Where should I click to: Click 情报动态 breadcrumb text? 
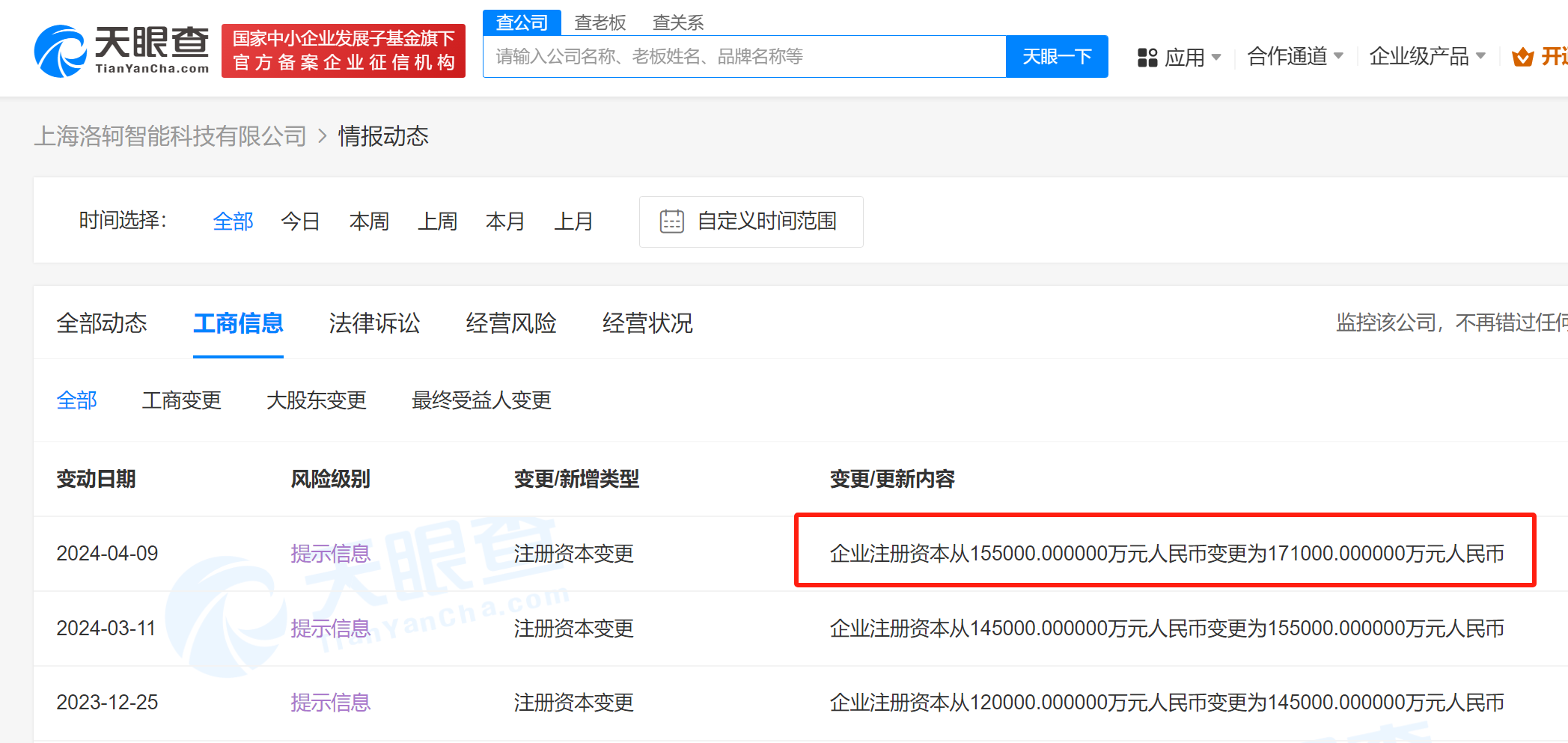tap(383, 136)
